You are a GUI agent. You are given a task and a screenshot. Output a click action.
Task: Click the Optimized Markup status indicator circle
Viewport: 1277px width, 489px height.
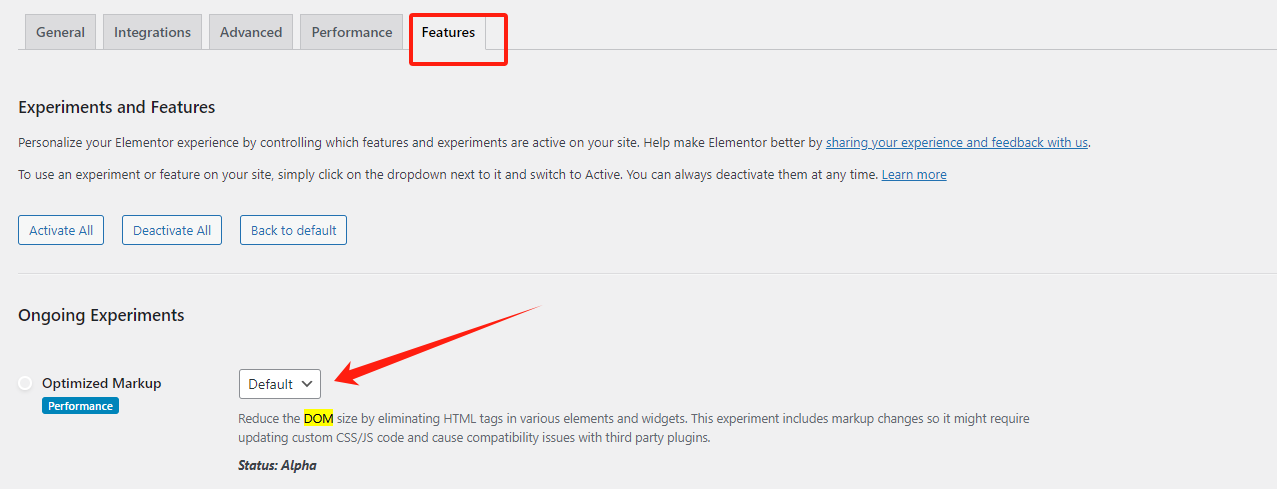25,383
